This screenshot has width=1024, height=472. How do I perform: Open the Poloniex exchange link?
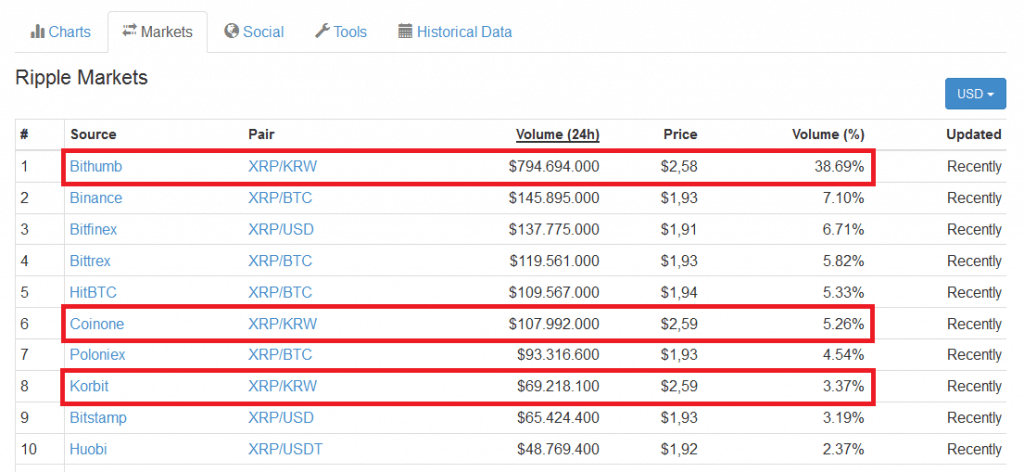[97, 354]
